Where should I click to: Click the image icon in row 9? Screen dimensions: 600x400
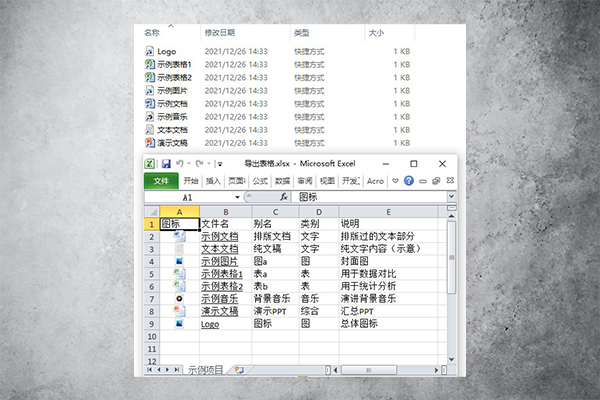coord(179,323)
